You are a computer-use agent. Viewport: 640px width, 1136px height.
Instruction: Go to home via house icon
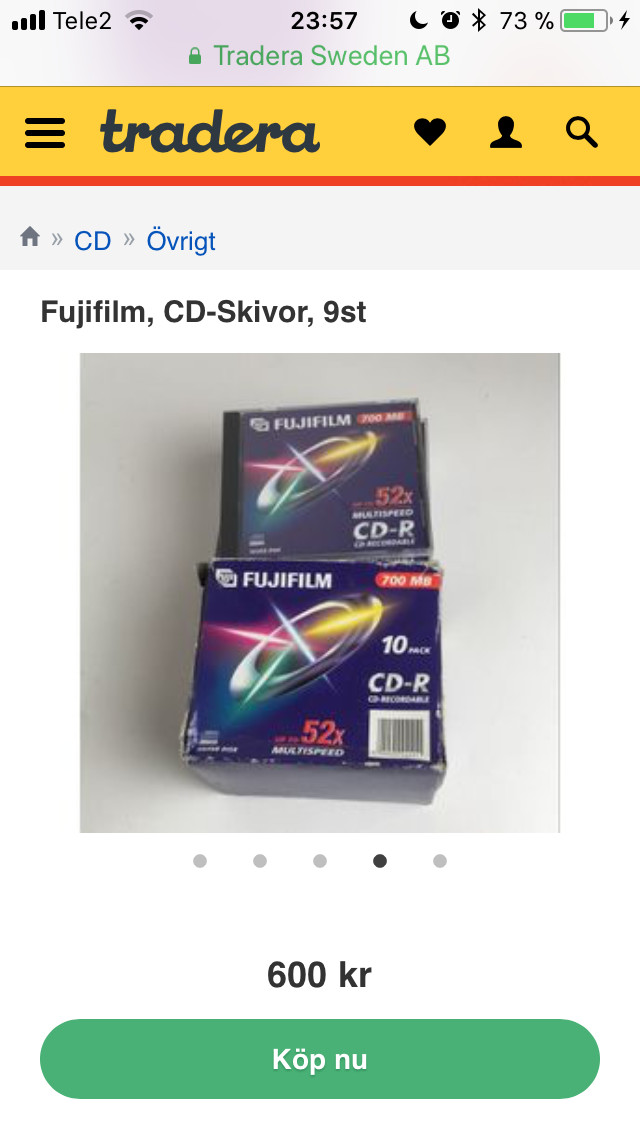click(30, 237)
